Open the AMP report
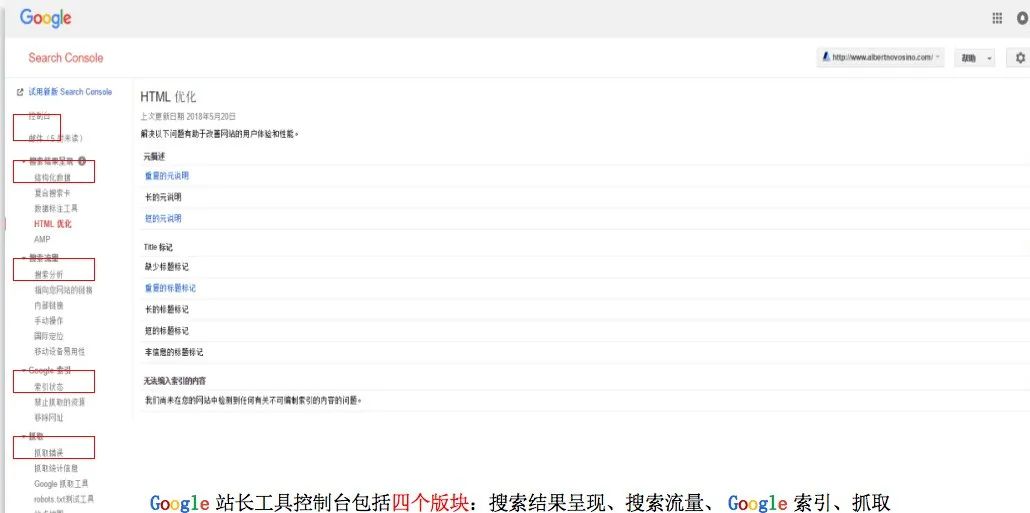Viewport: 1030px width, 513px height. (x=42, y=240)
